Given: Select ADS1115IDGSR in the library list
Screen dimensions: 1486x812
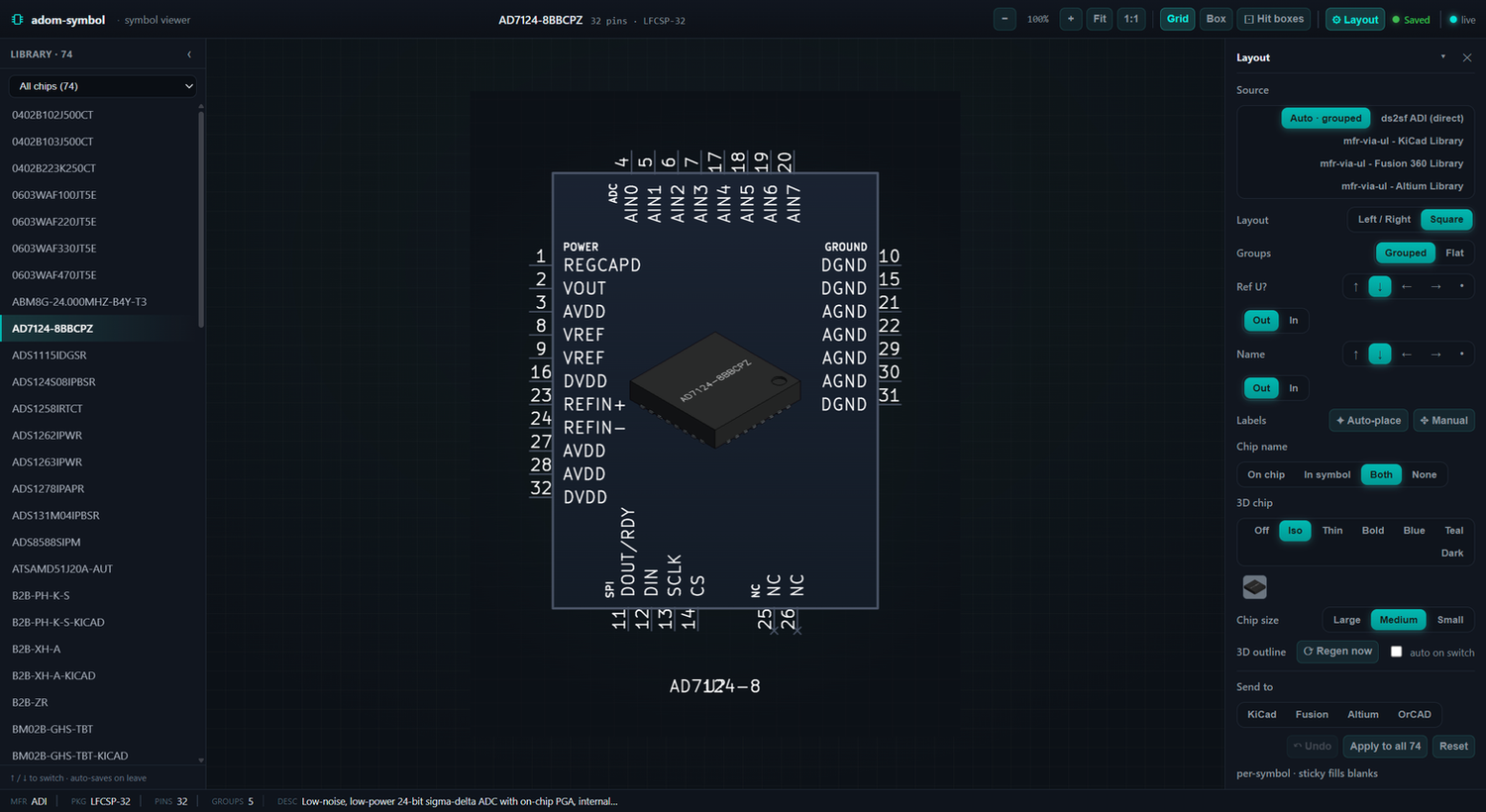Looking at the screenshot, I should click(99, 355).
